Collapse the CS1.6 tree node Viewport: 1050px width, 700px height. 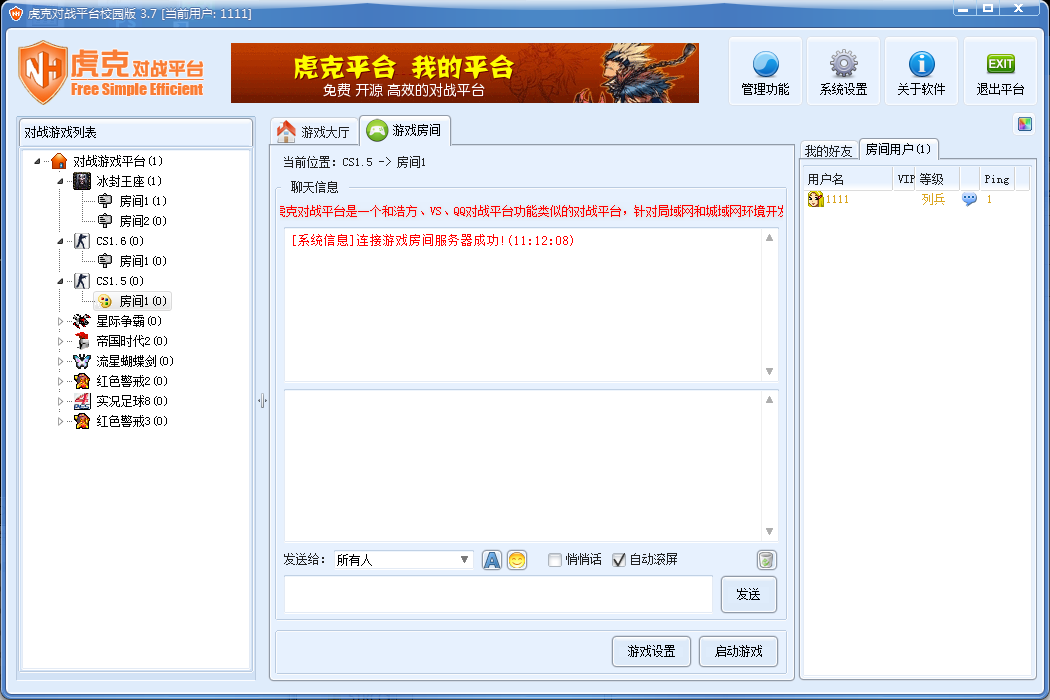pos(60,241)
